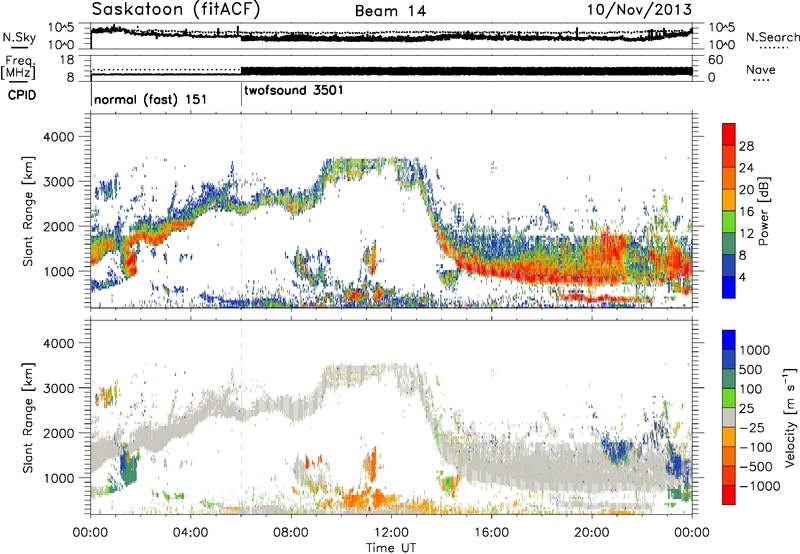Viewport: 800px width, 554px height.
Task: Click the '04:00' time axis tick
Action: point(190,533)
